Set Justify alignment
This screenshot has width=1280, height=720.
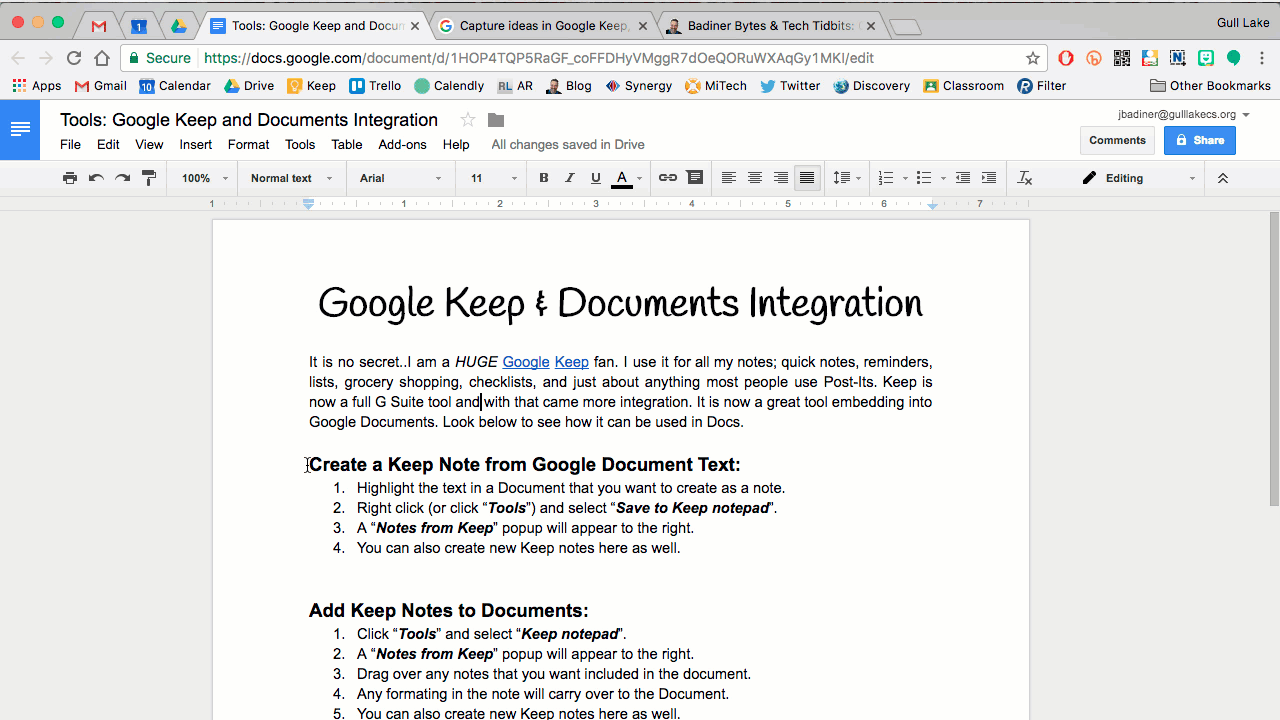tap(807, 178)
